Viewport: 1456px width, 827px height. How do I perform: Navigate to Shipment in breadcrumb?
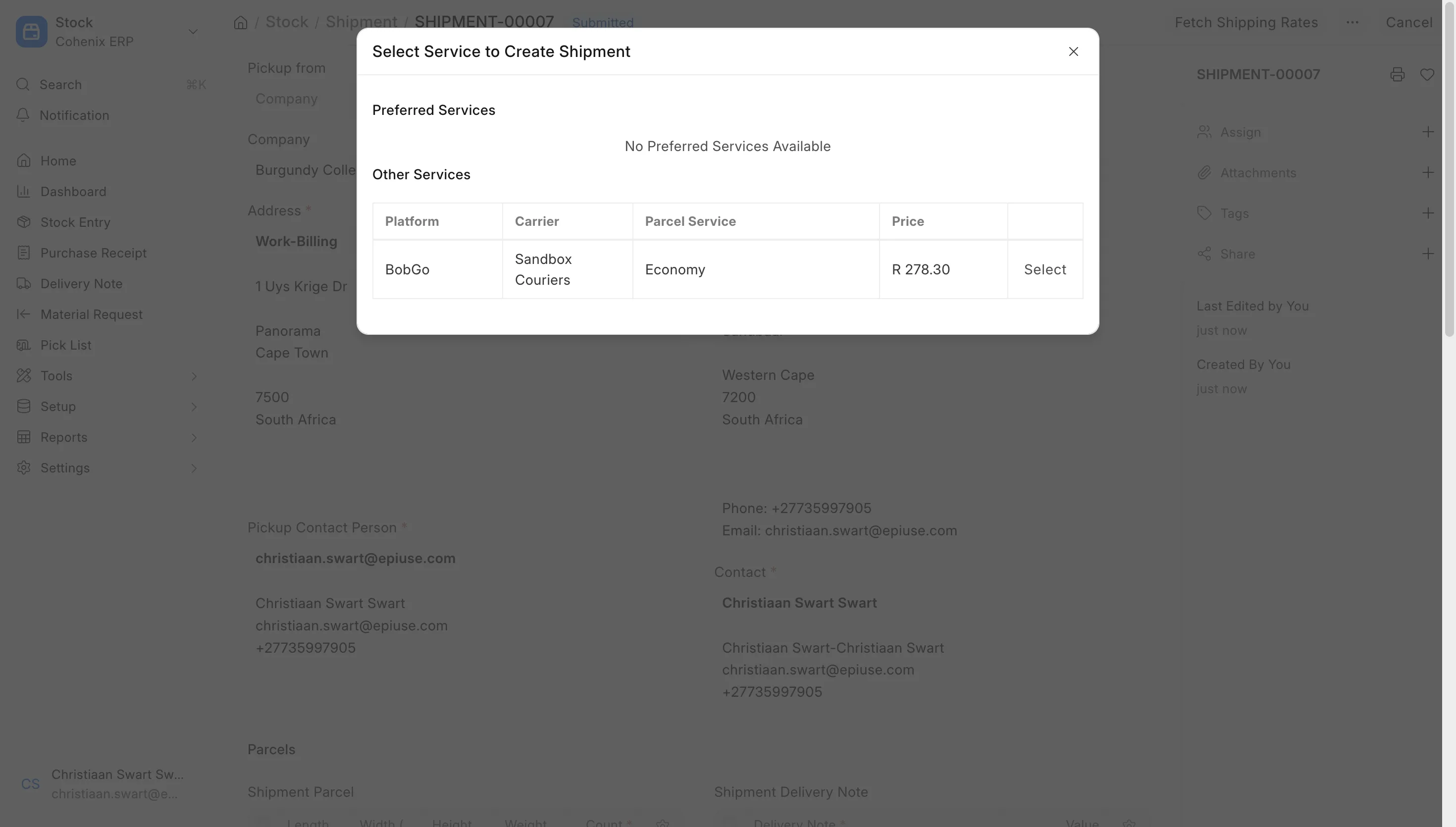pos(361,22)
